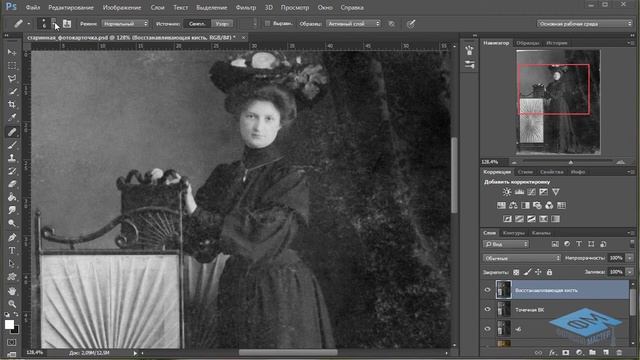Select the Pen tool

12,237
